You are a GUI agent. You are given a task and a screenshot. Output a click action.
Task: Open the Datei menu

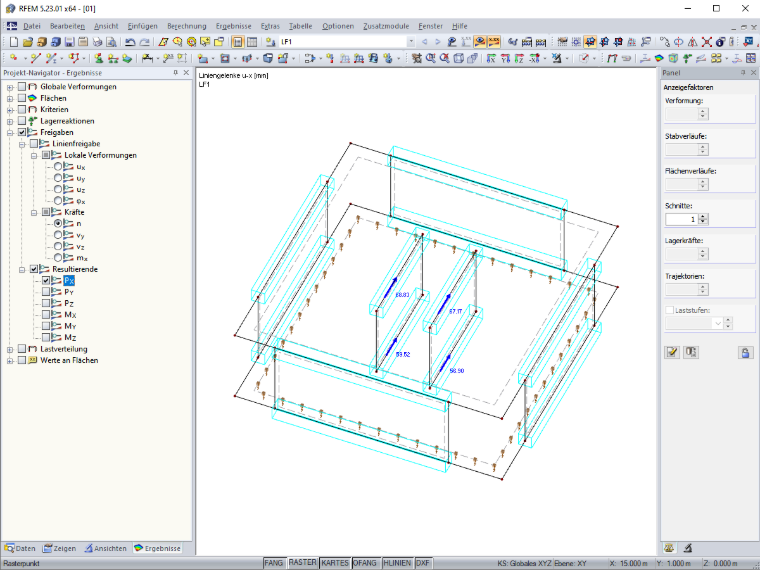click(32, 26)
